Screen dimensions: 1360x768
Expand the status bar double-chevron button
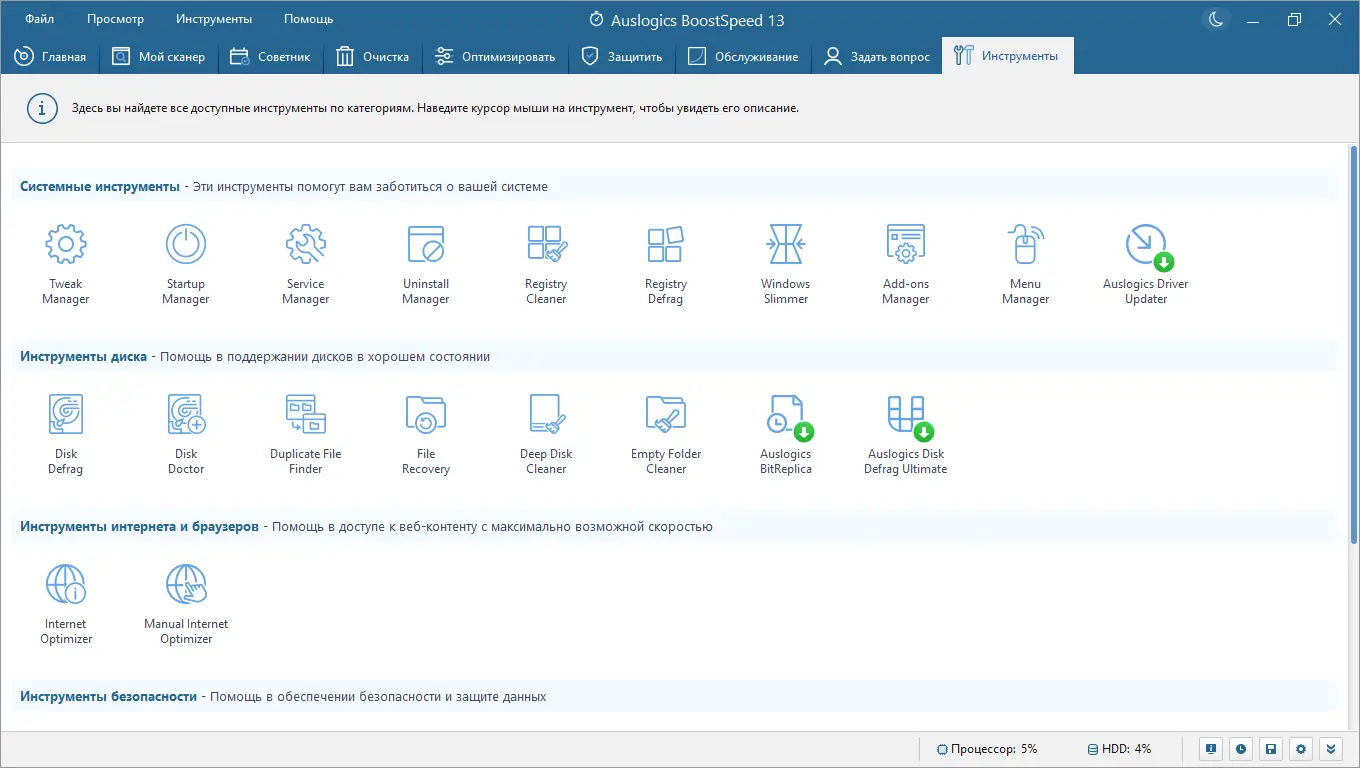click(1330, 749)
